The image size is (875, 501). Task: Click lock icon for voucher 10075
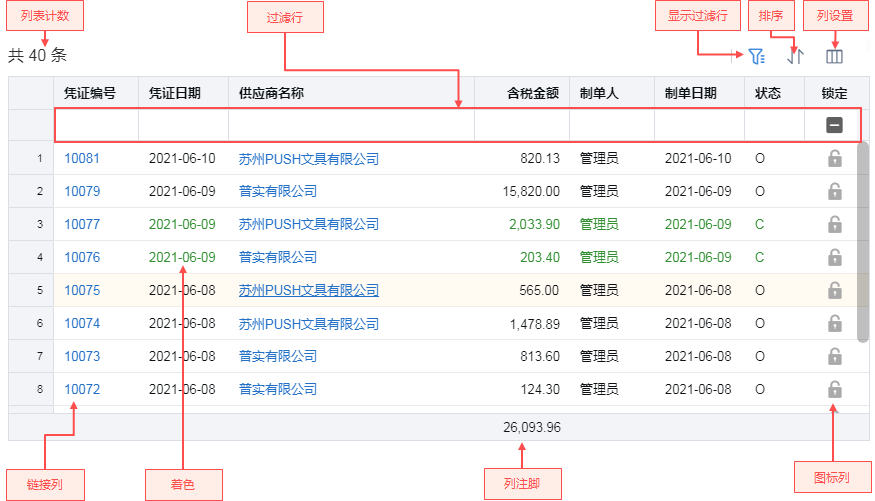pyautogui.click(x=834, y=290)
